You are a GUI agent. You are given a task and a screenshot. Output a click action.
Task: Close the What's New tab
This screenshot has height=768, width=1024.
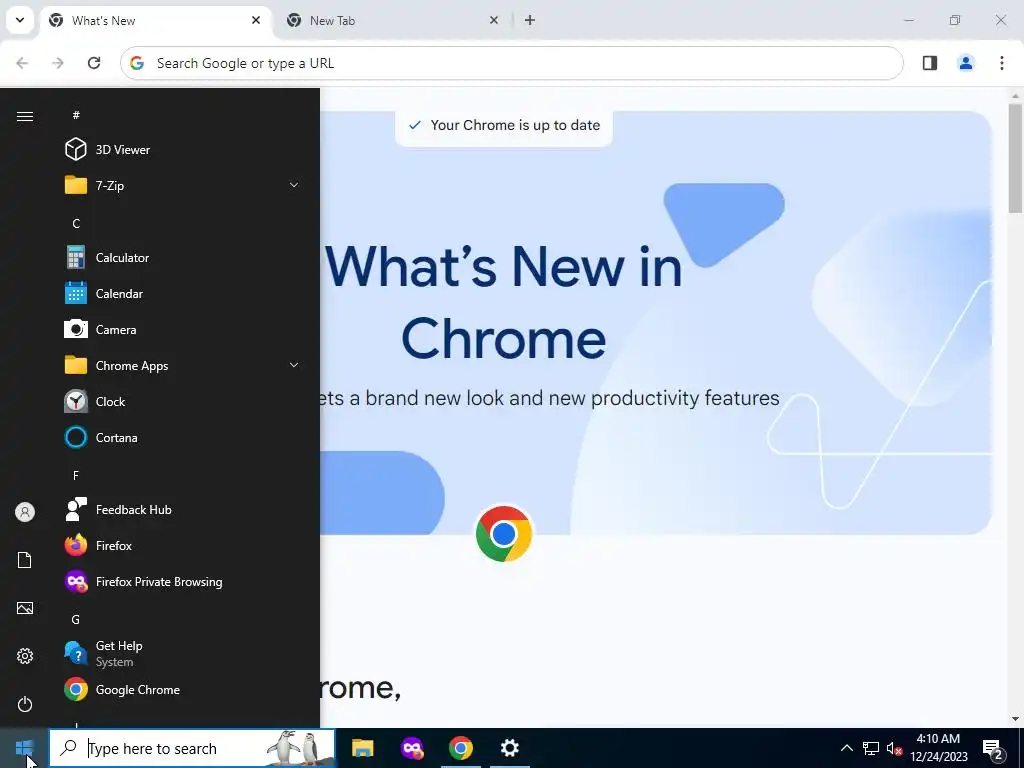(256, 20)
